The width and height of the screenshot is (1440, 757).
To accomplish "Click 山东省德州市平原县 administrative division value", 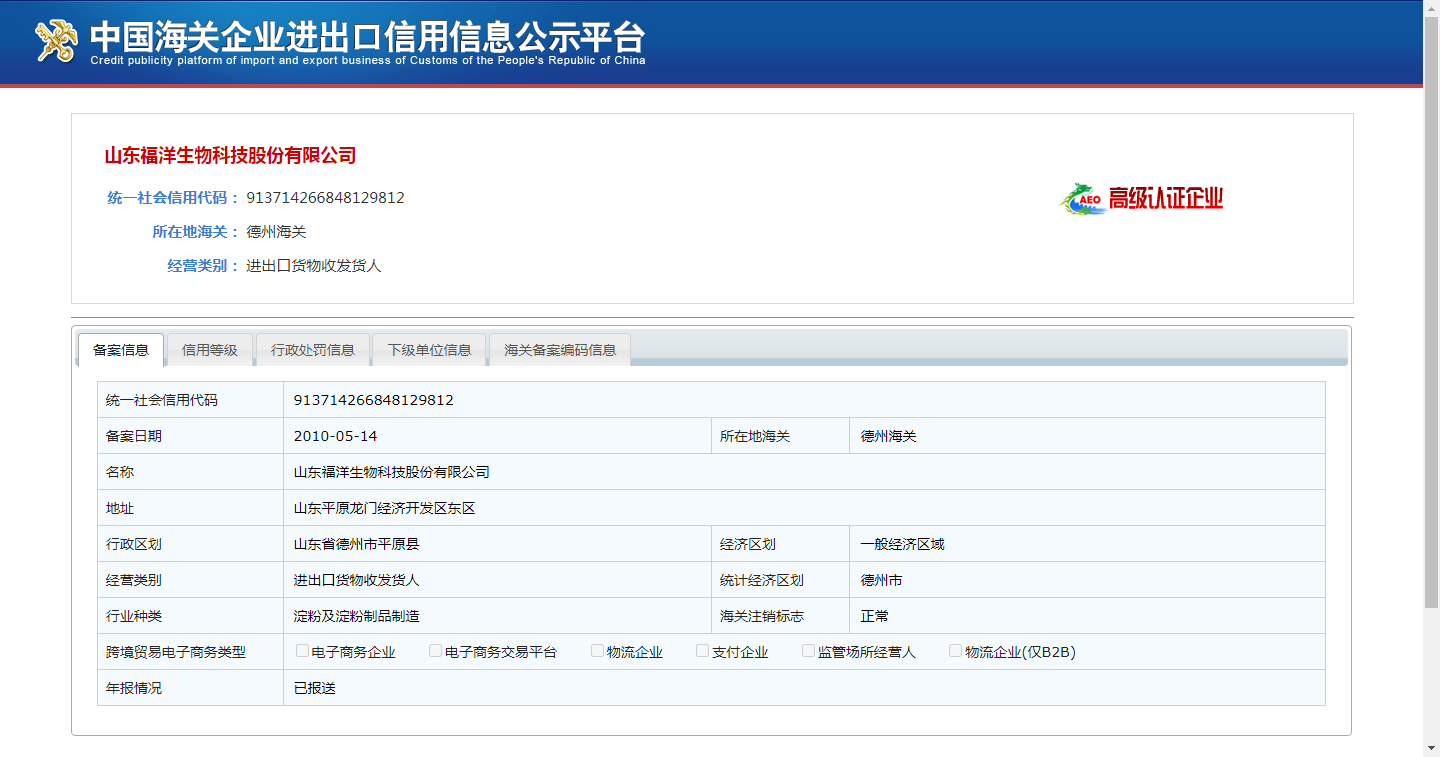I will [356, 544].
